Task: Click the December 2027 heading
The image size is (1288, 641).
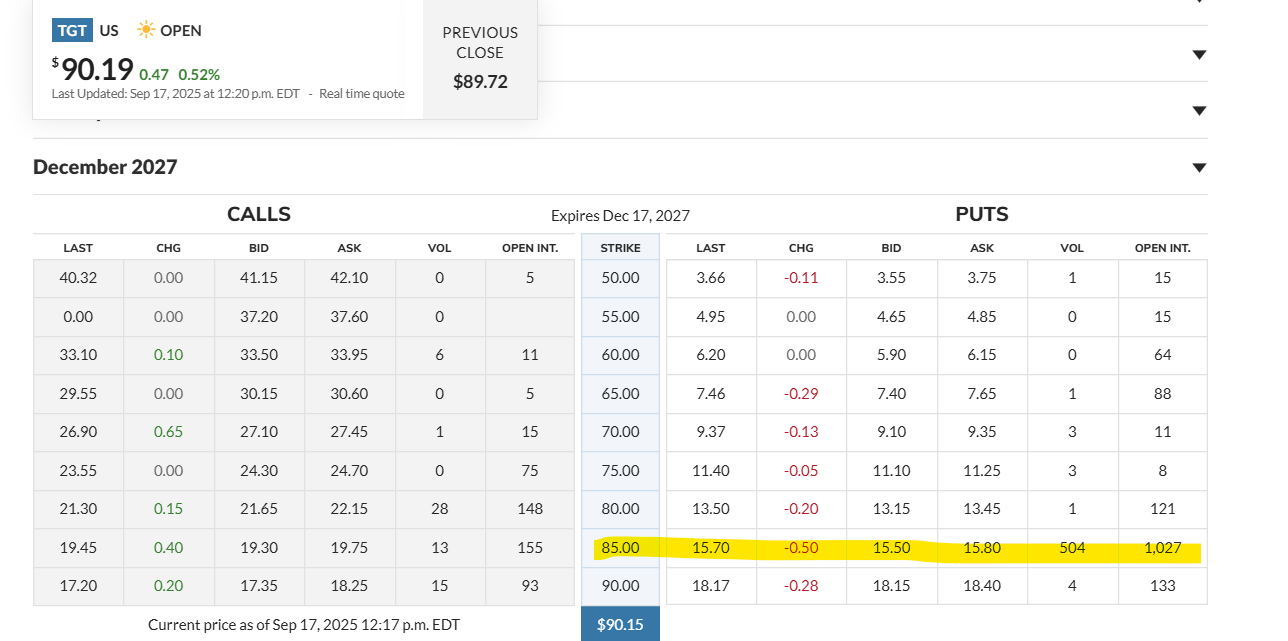Action: point(105,167)
